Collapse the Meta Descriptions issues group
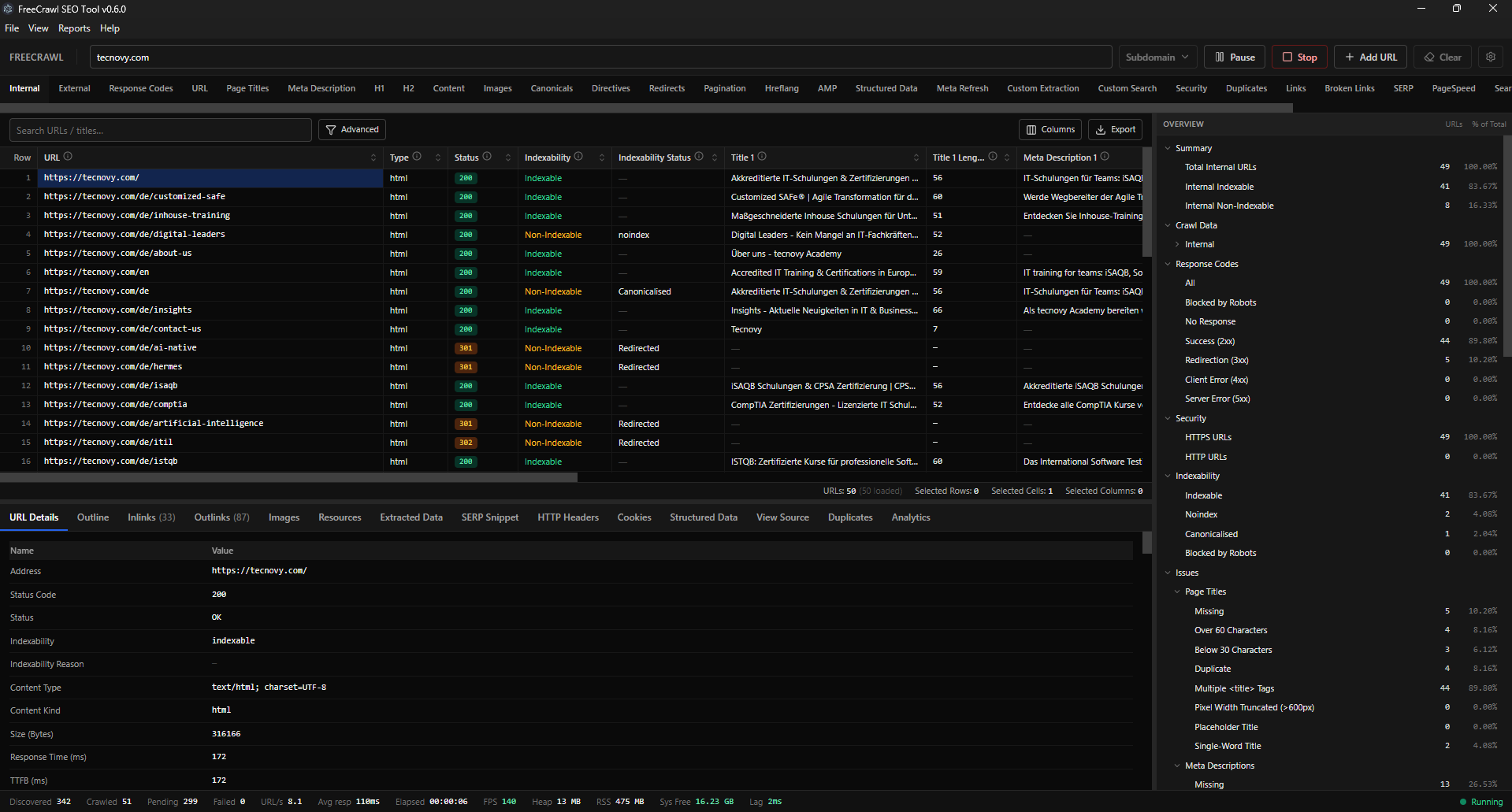Image resolution: width=1512 pixels, height=812 pixels. click(x=1177, y=766)
